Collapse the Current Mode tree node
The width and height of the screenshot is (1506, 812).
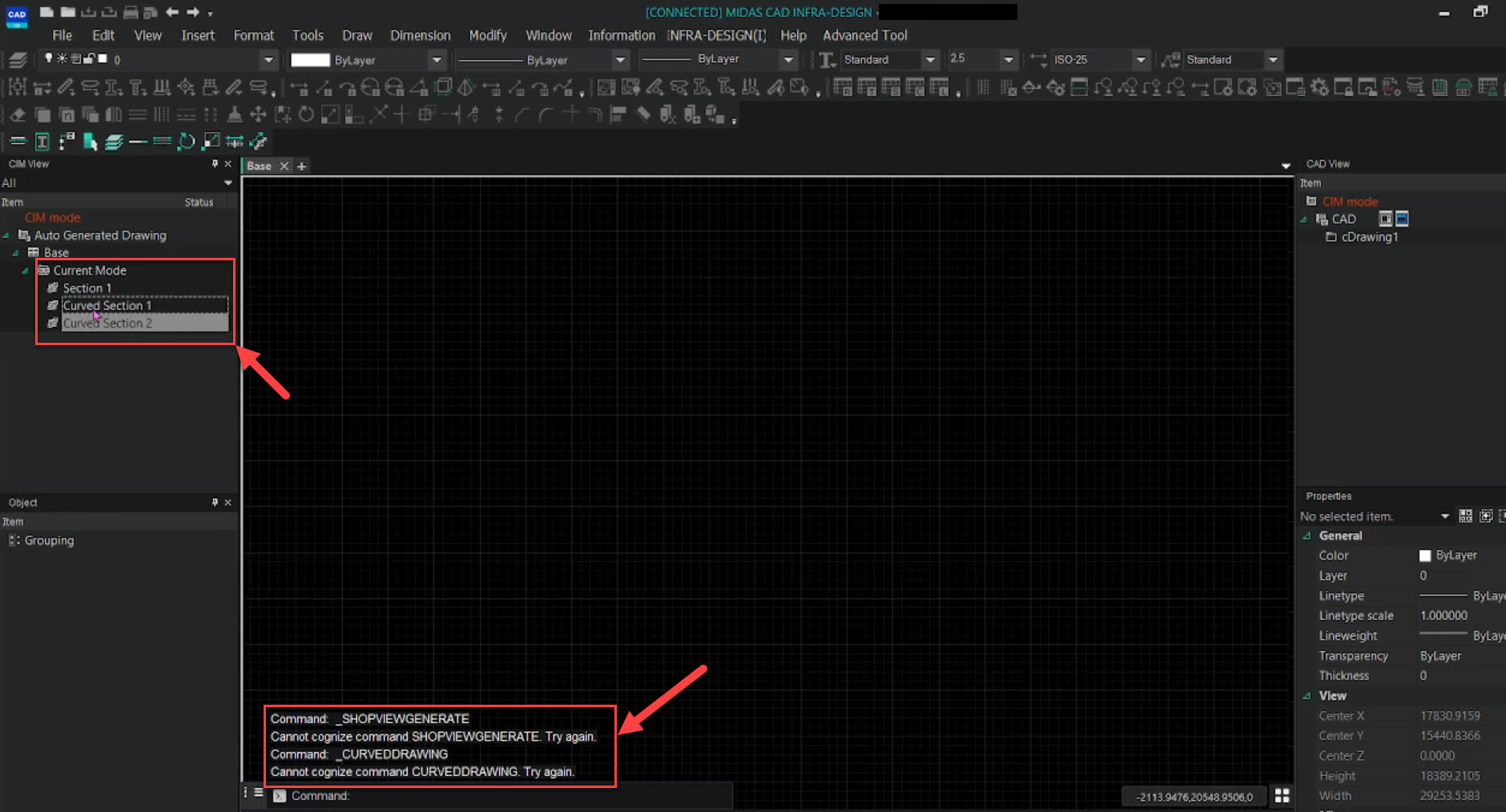click(x=26, y=271)
